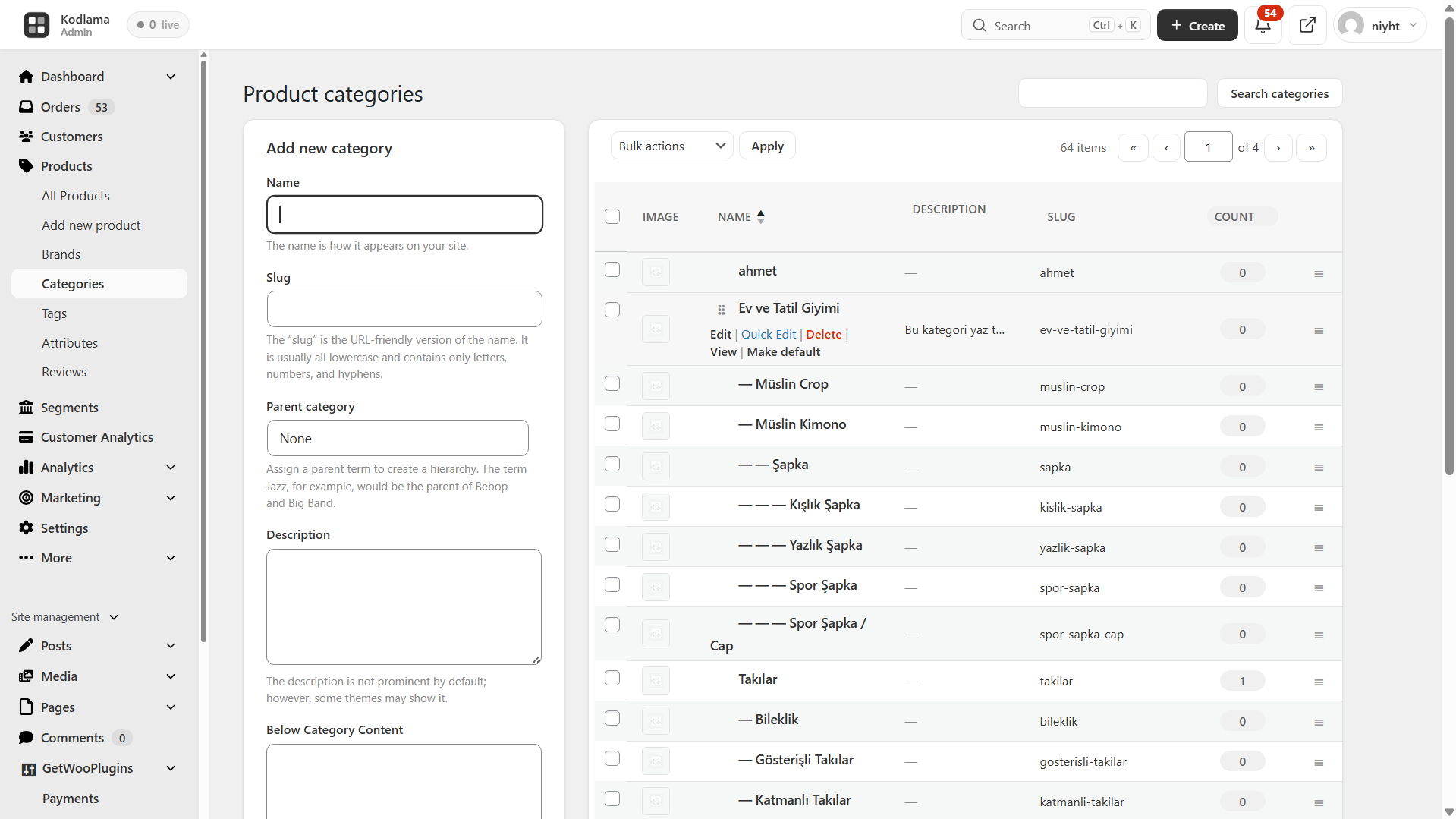Open Add new product in sidebar
The width and height of the screenshot is (1456, 819).
tap(91, 225)
